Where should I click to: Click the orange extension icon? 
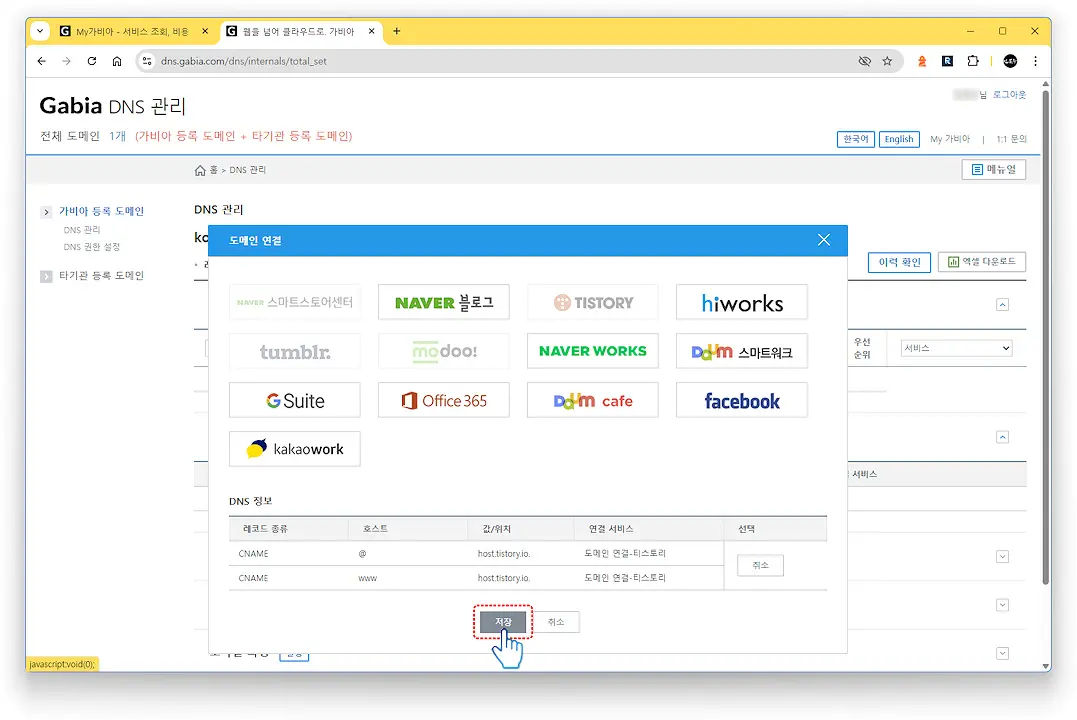pyautogui.click(x=922, y=61)
